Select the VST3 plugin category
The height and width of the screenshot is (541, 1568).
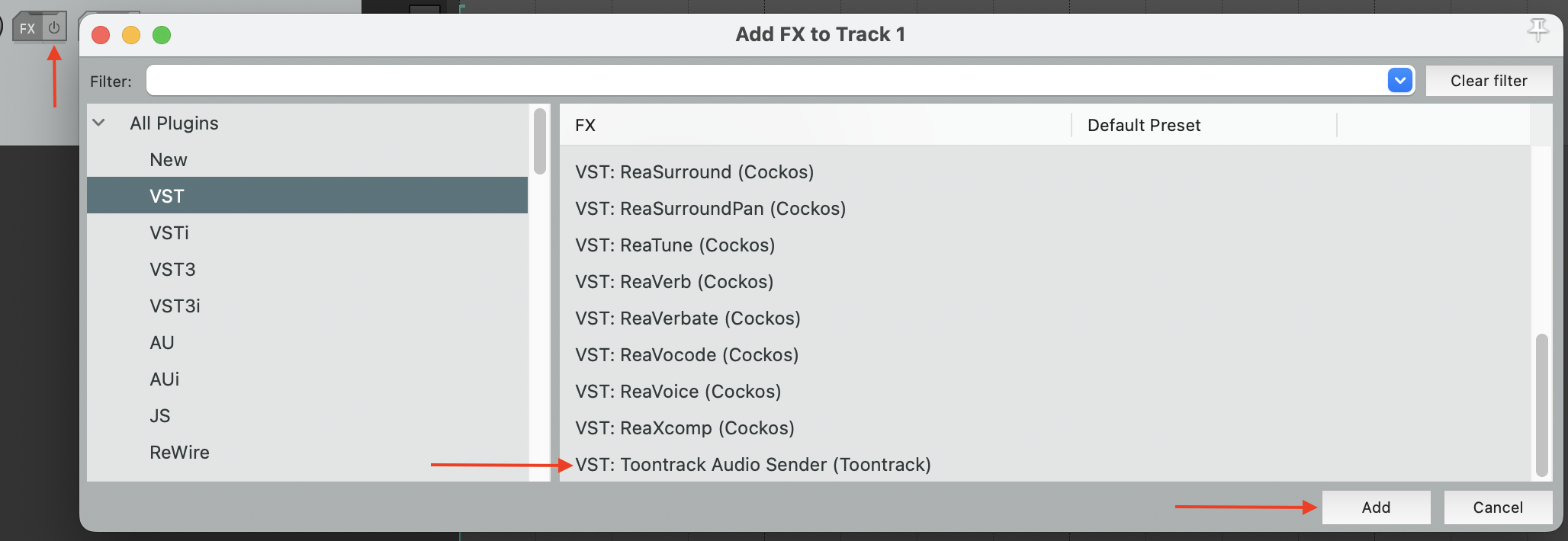click(172, 270)
